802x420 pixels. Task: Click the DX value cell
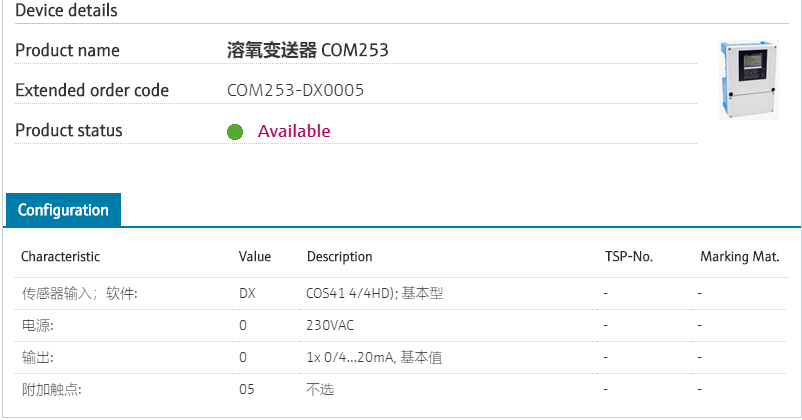click(247, 294)
